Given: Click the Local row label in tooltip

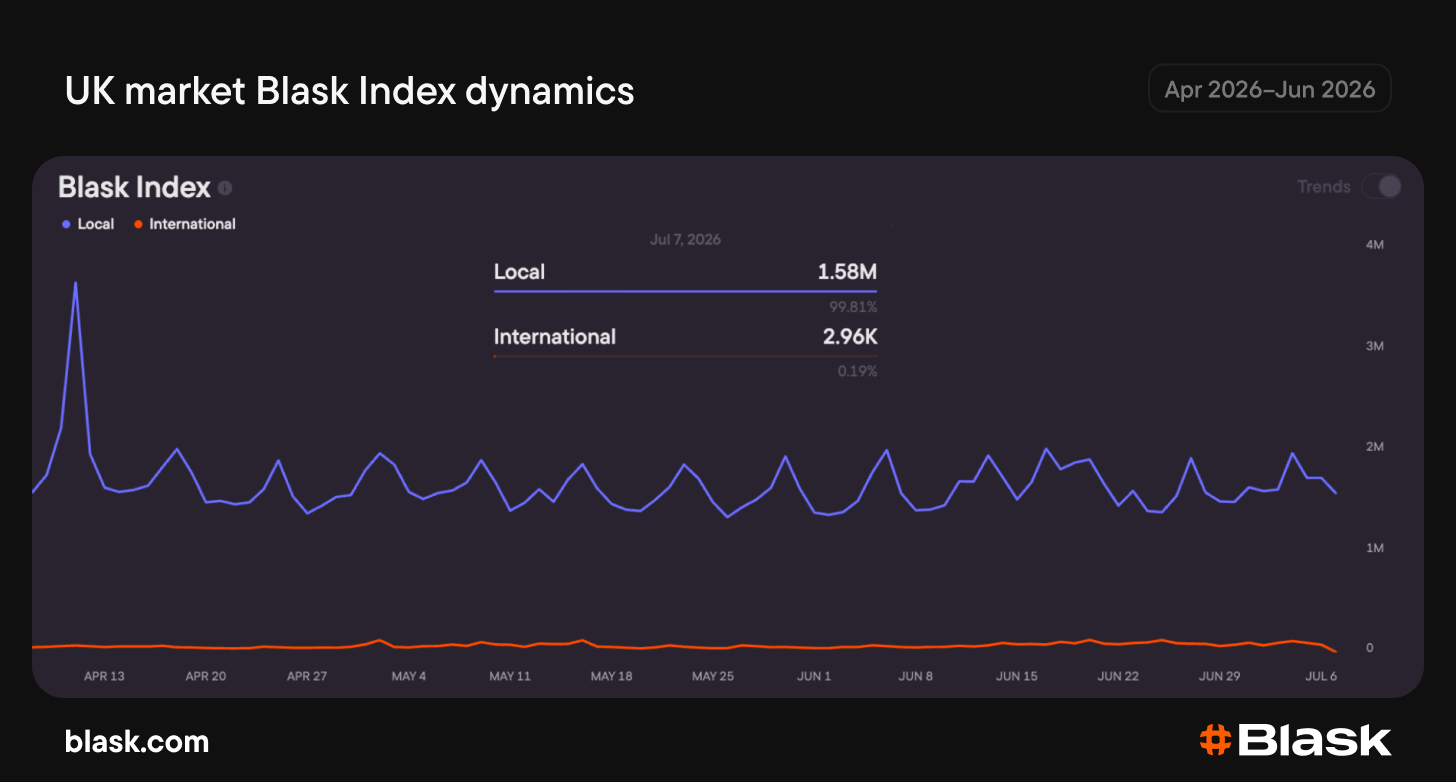Looking at the screenshot, I should click(x=520, y=272).
